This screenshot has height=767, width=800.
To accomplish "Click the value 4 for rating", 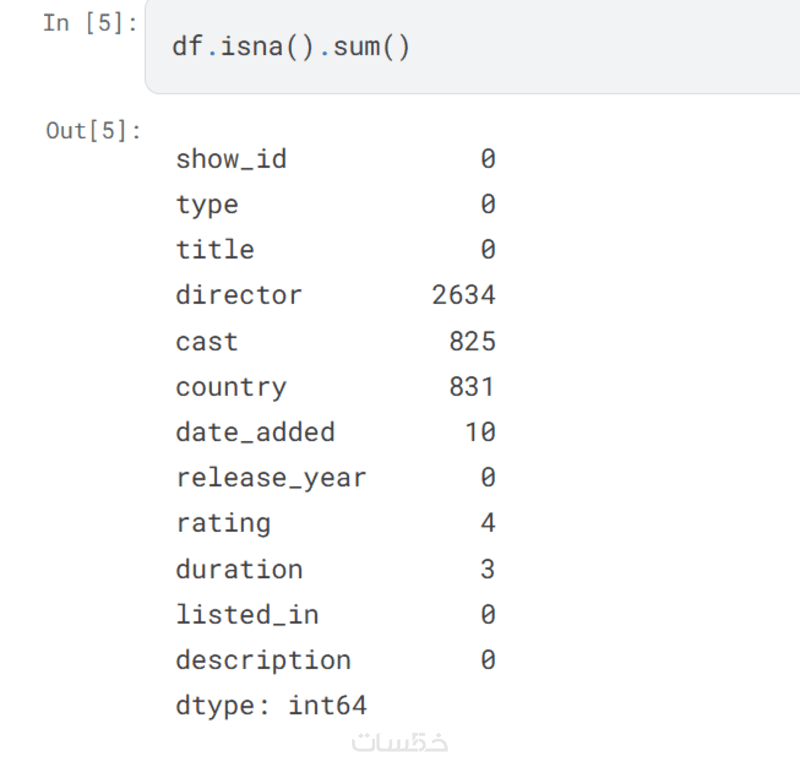I will (x=488, y=523).
